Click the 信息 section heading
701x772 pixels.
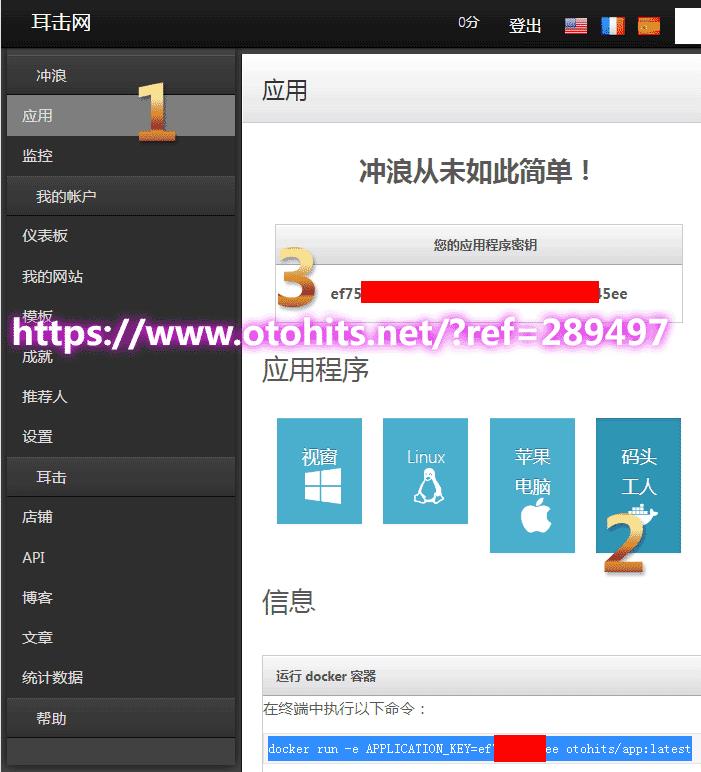[288, 602]
